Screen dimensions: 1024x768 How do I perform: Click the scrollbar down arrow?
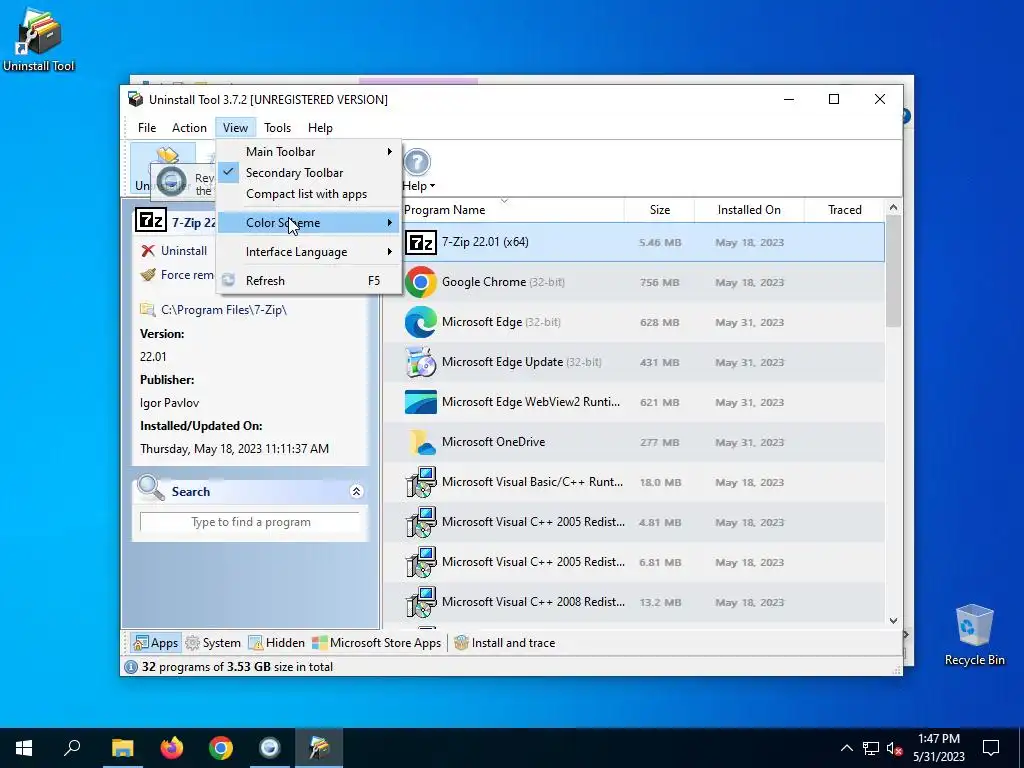point(893,620)
